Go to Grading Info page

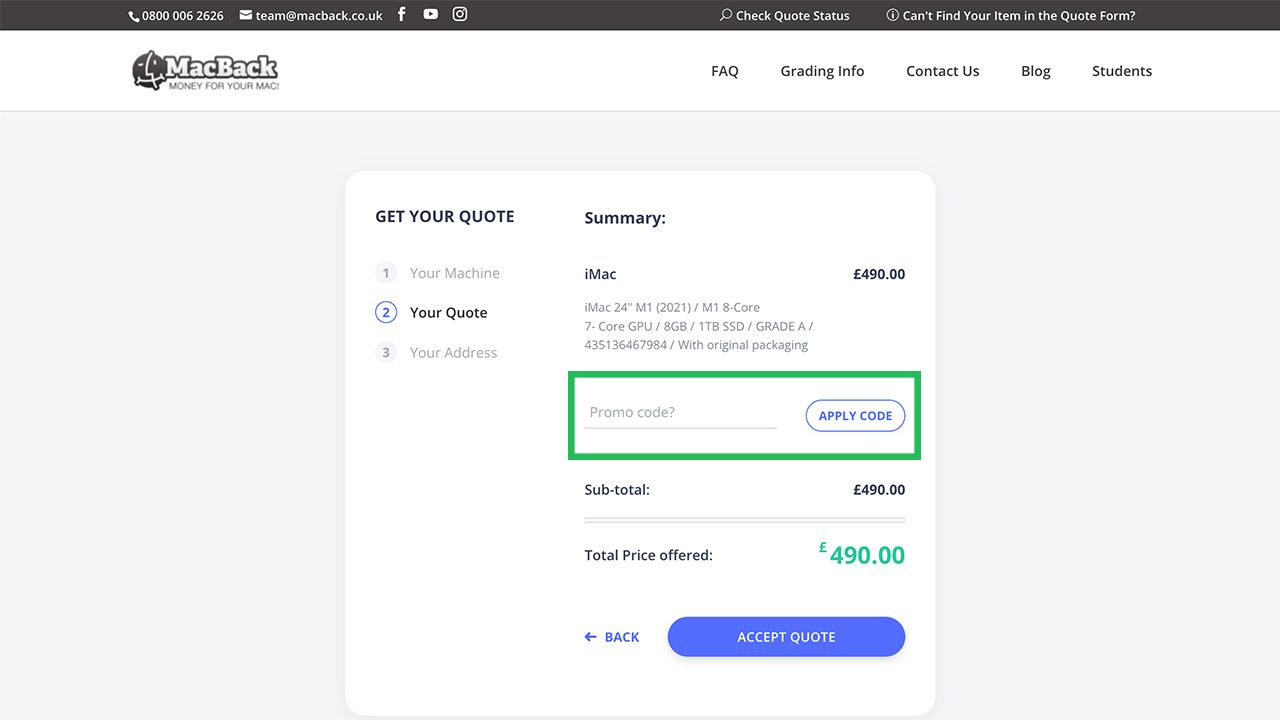coord(822,71)
